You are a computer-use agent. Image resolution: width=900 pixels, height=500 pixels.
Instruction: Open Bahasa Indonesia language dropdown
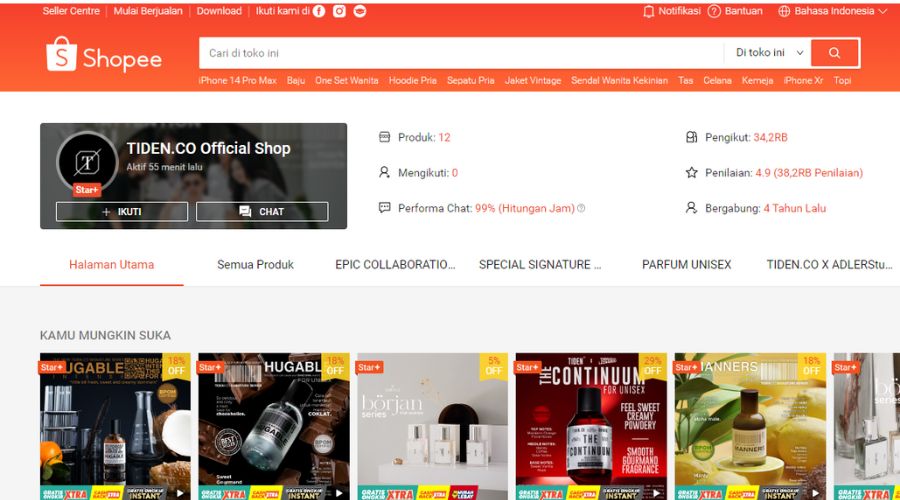pos(833,11)
